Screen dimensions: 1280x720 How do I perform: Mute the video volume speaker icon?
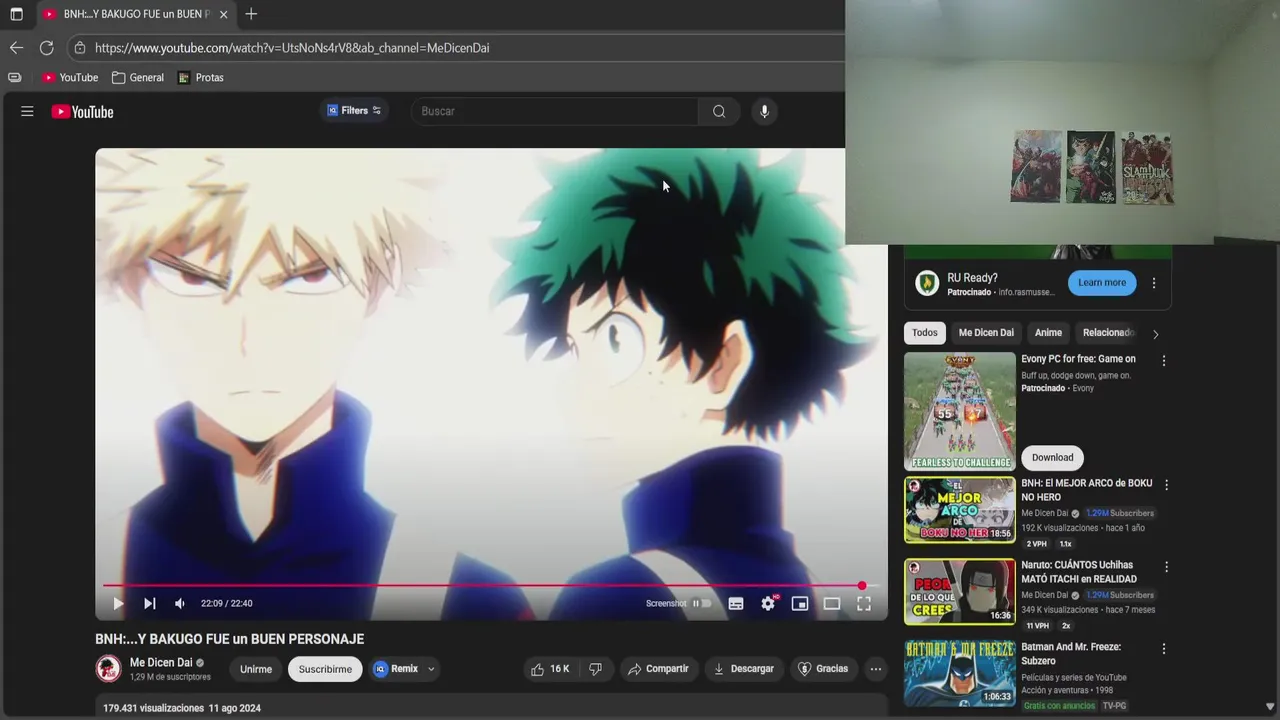coord(180,603)
